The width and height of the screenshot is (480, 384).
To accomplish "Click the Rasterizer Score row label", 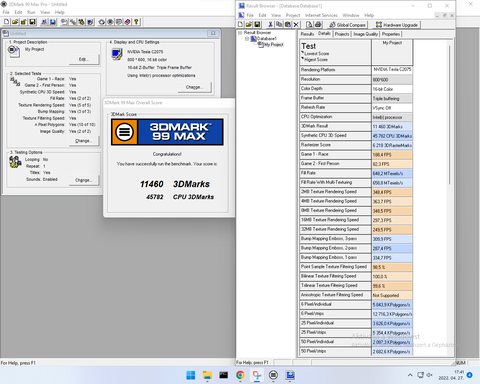I will pos(335,145).
